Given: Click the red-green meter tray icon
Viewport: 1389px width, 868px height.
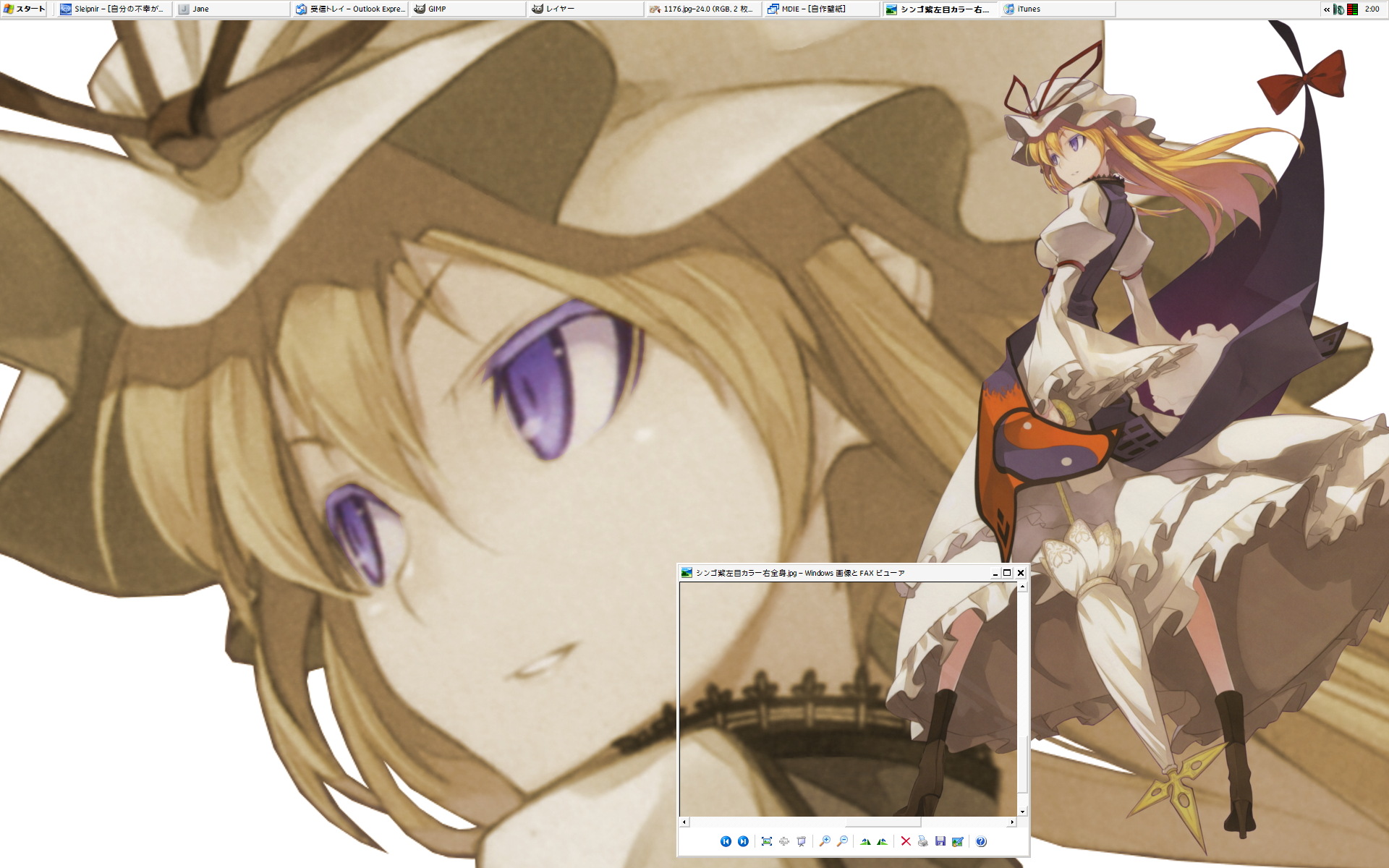Looking at the screenshot, I should tap(1352, 9).
